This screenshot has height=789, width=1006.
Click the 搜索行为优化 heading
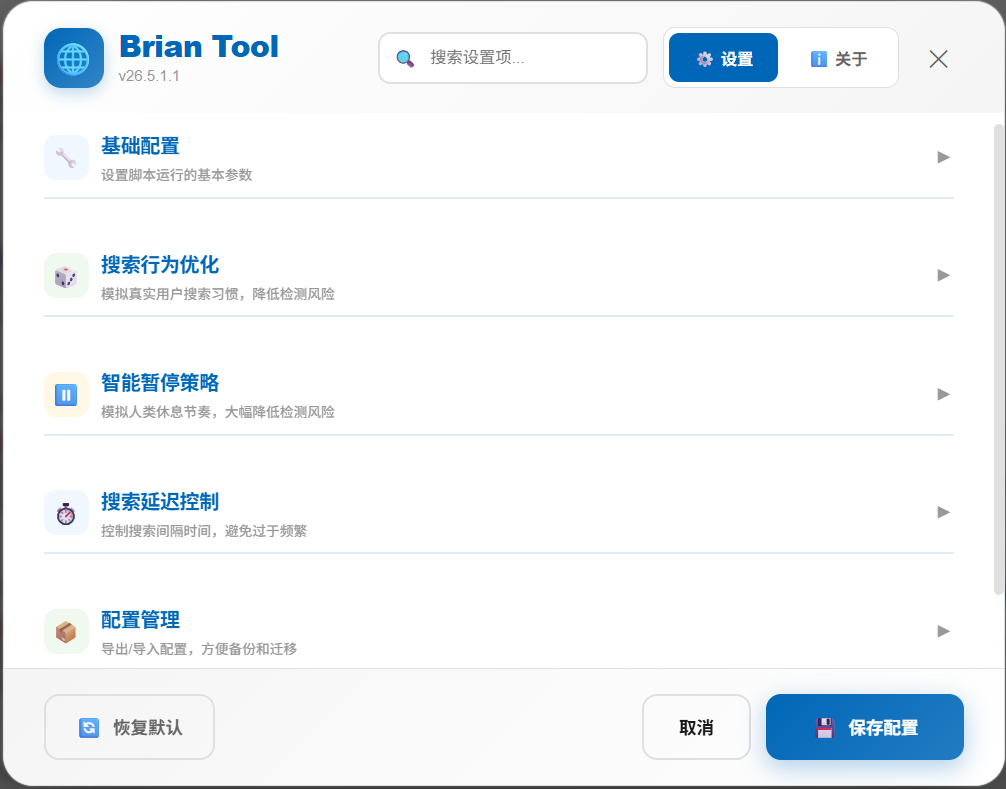160,264
